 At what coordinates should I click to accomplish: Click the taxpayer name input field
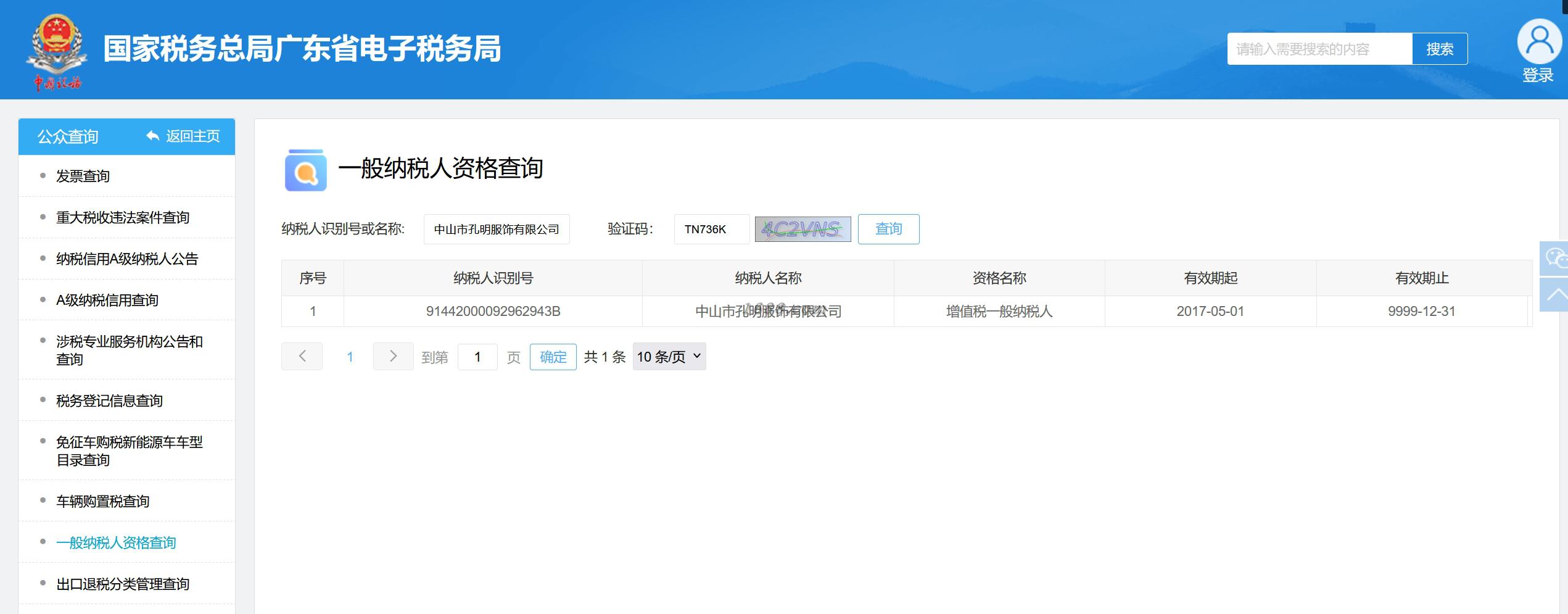(497, 229)
